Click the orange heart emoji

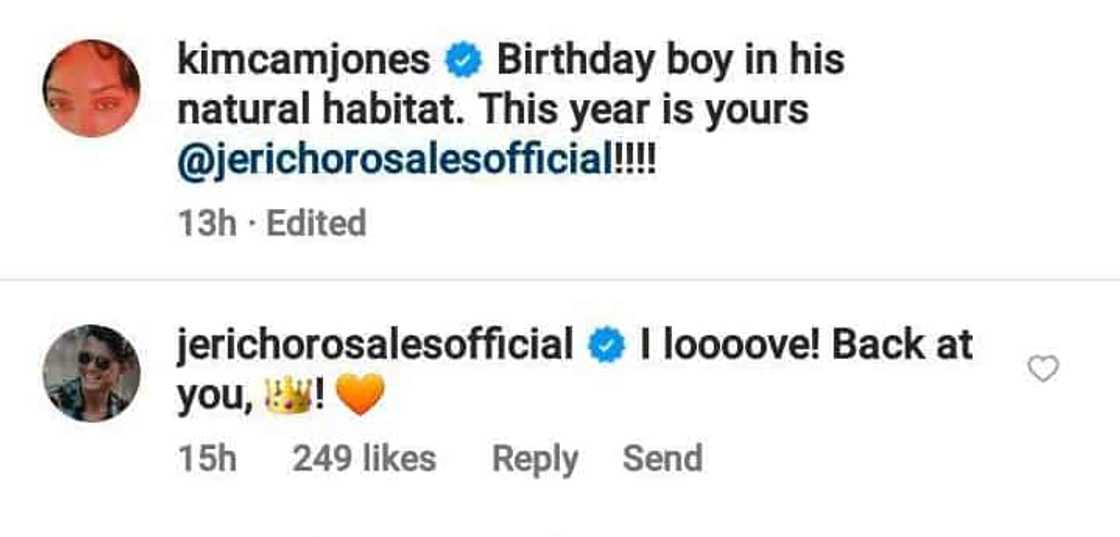pos(361,401)
